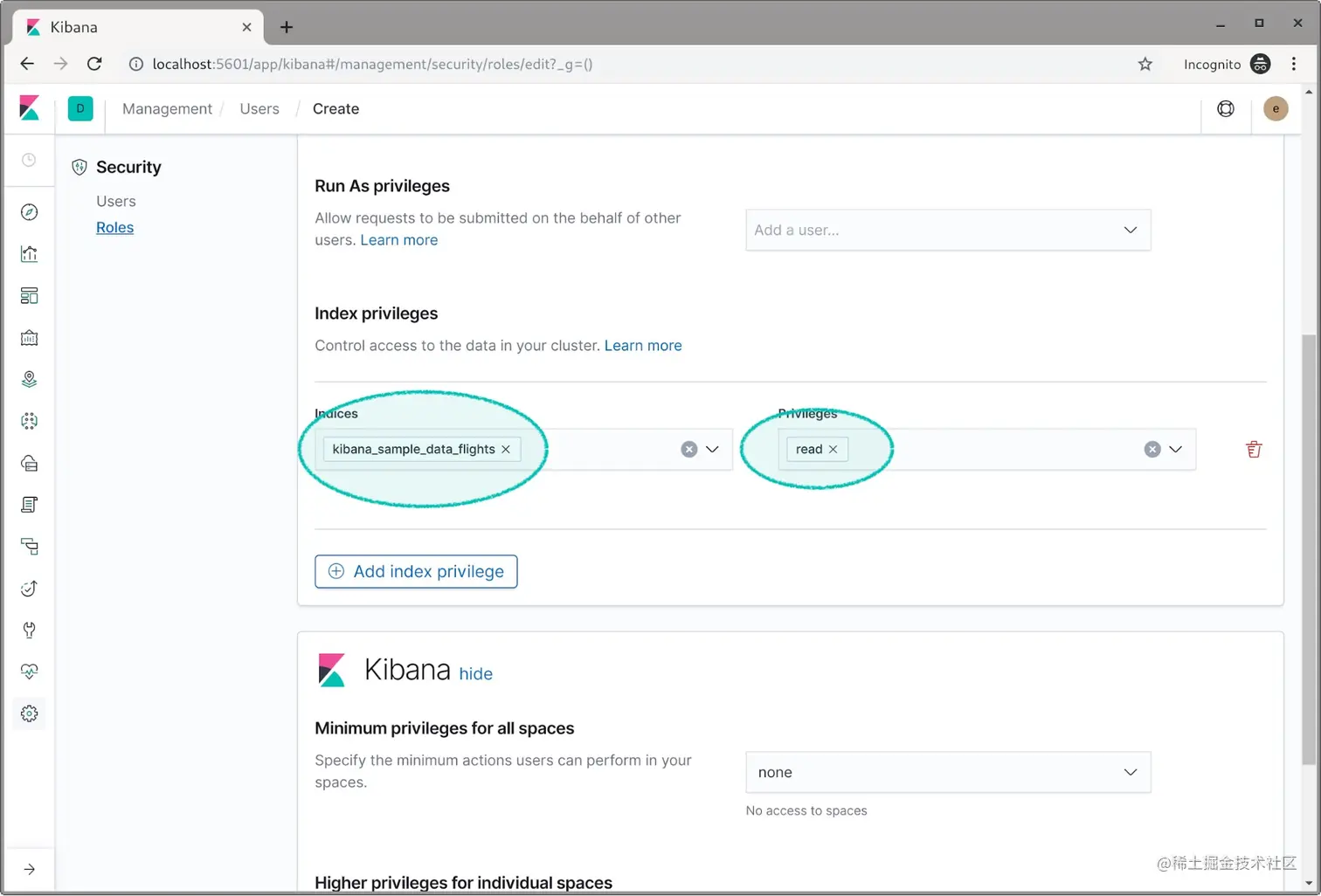1321x896 pixels.
Task: Click hide link next to Kibana
Action: 475,674
